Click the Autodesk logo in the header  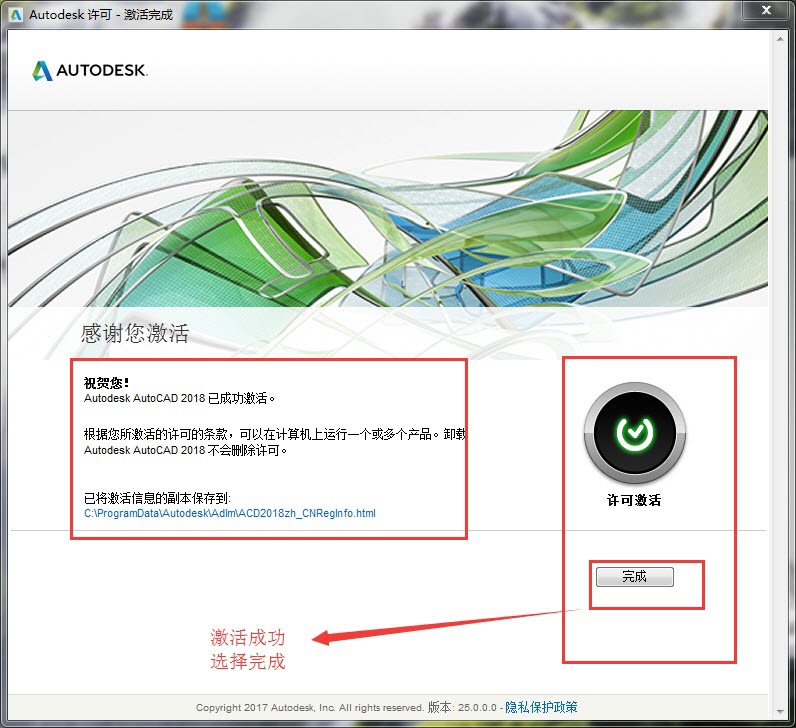coord(90,71)
